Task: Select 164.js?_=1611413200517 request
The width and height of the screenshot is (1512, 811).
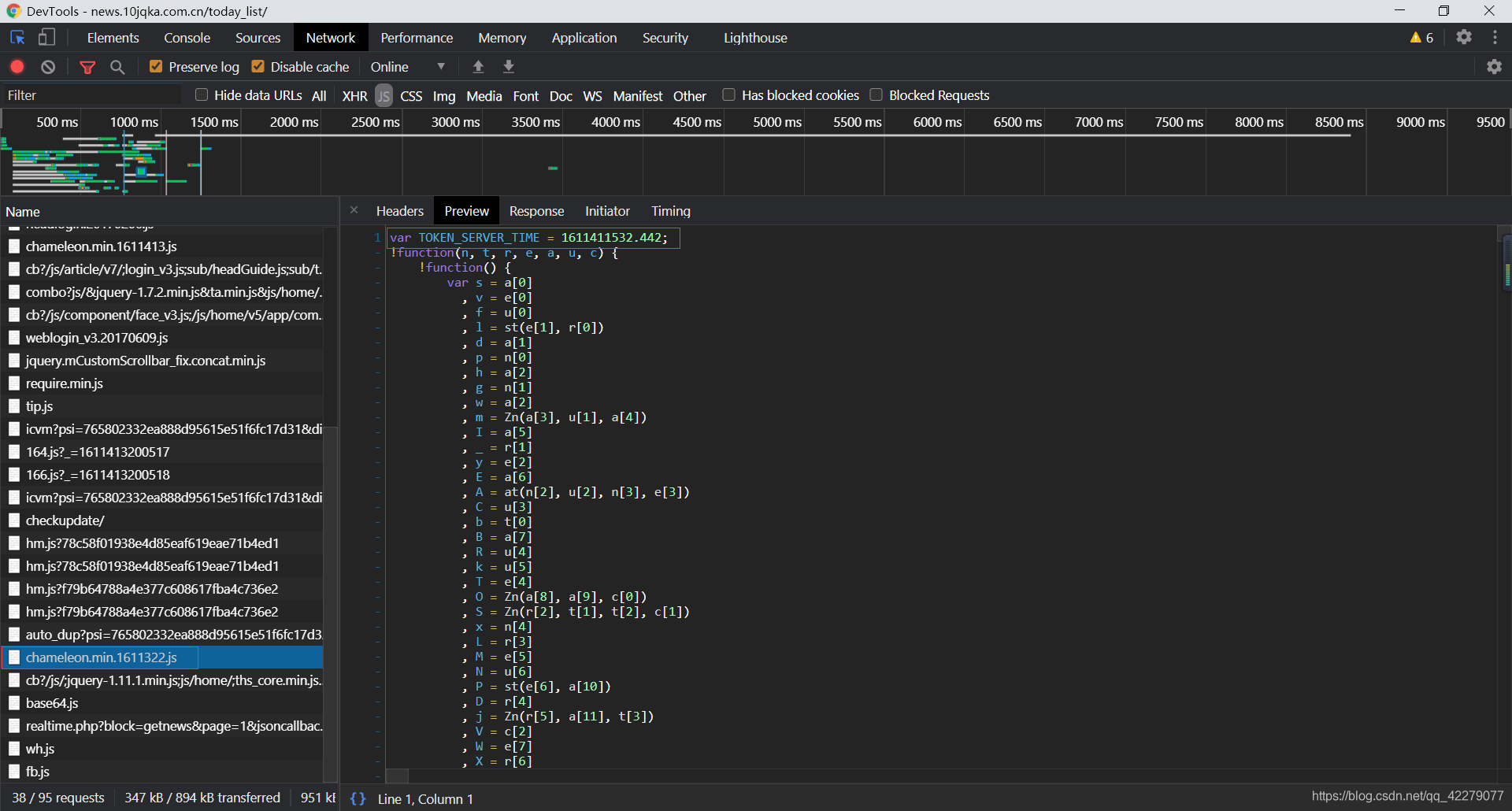Action: pos(161,452)
